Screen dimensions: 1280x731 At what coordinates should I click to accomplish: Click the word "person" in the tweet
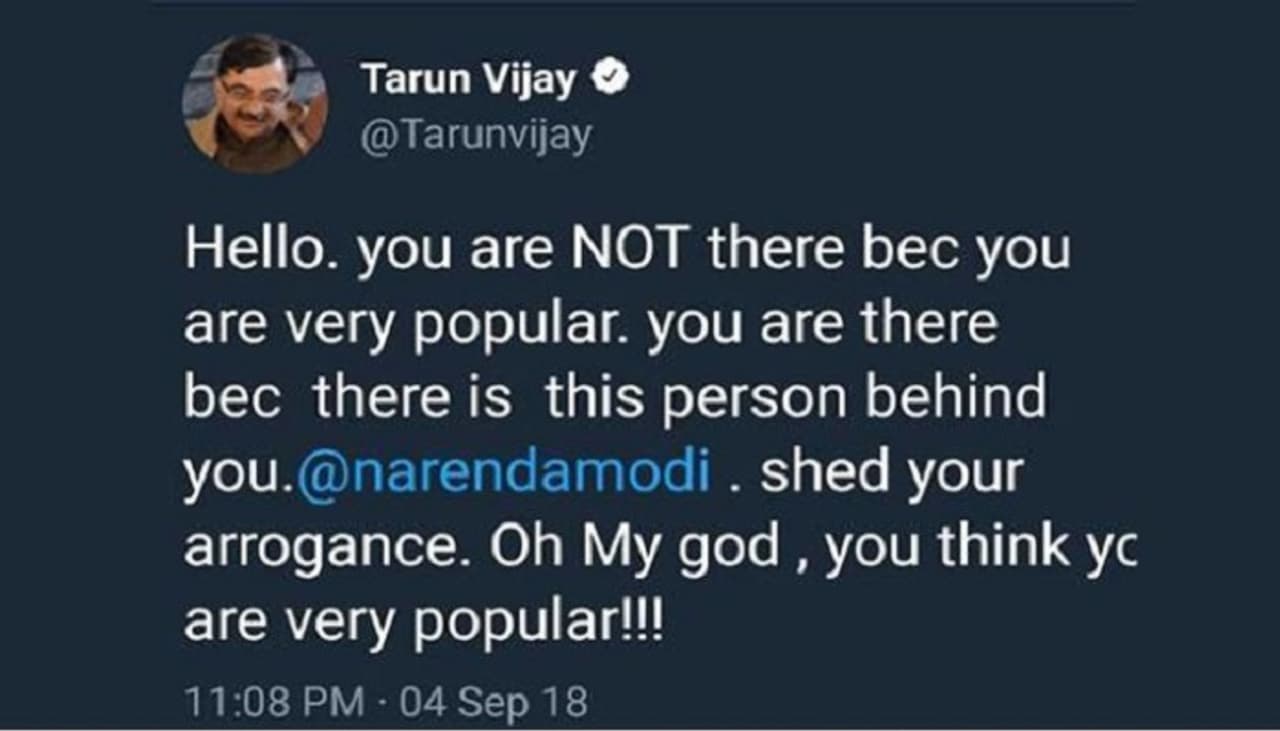742,399
